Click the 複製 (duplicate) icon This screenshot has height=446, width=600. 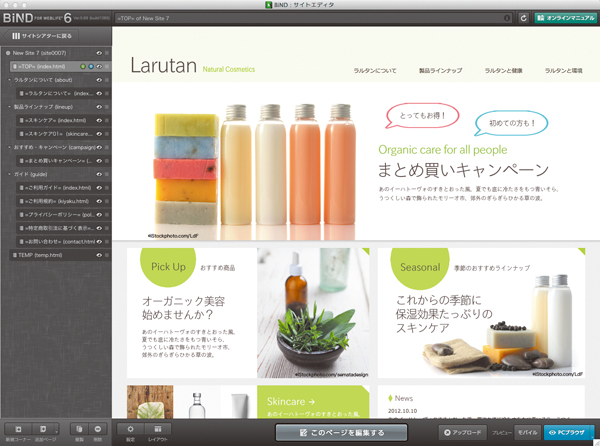click(x=79, y=429)
